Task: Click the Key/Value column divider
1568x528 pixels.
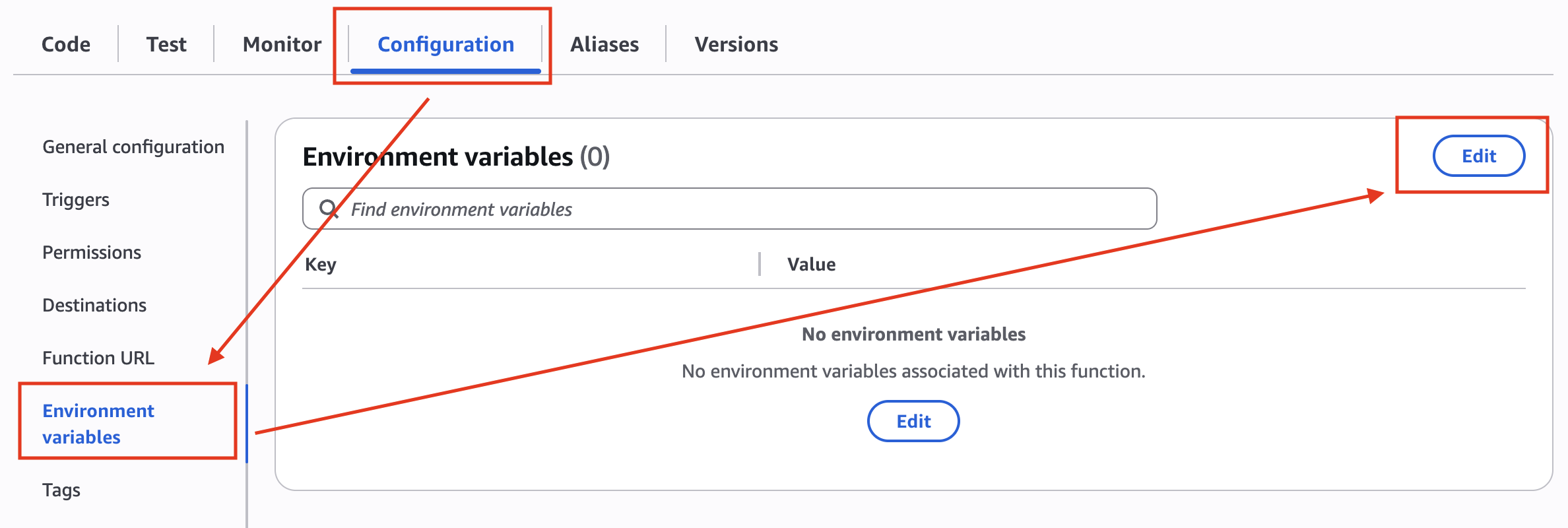Action: 760,264
